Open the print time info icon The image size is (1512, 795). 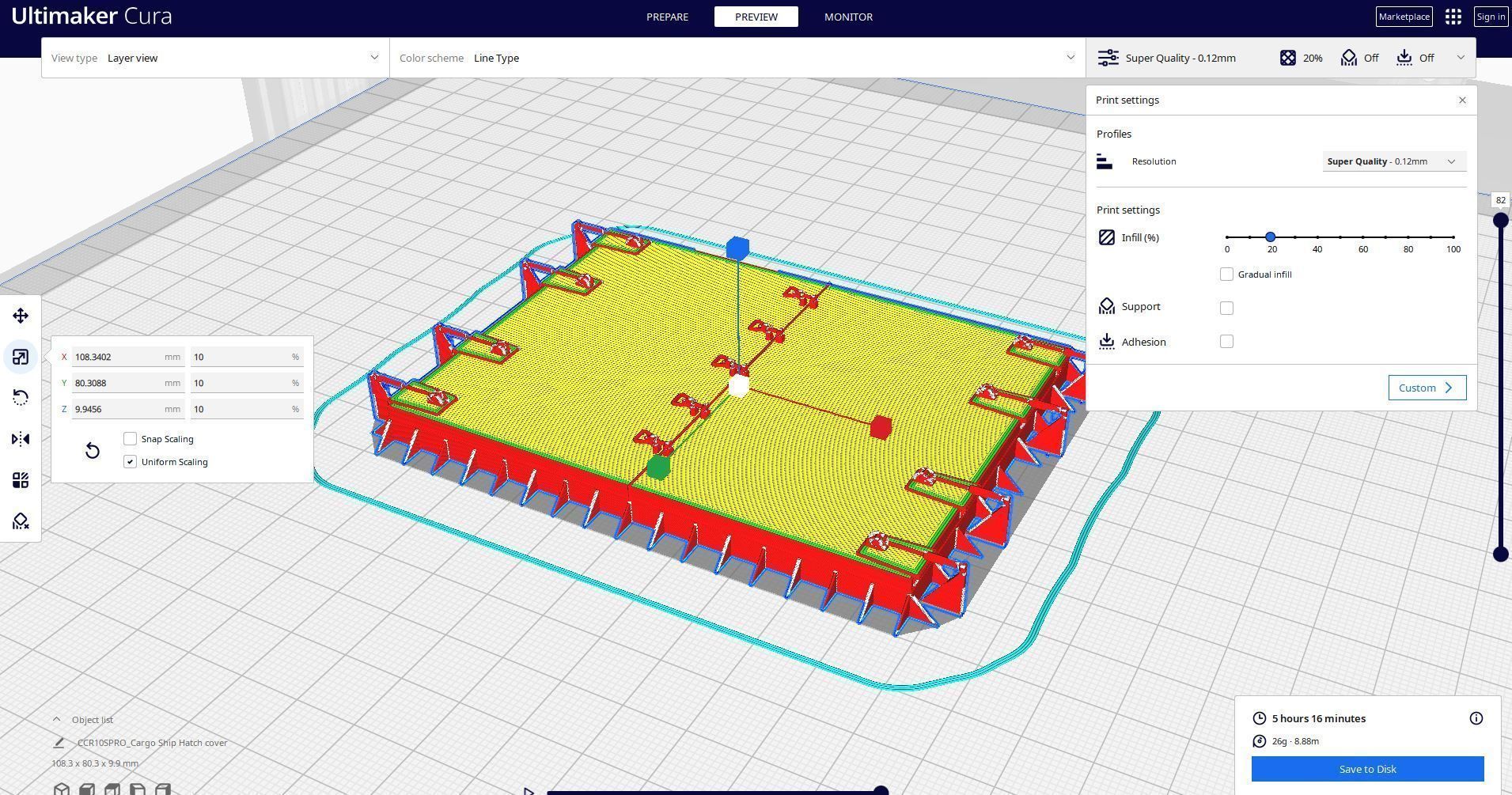[x=1476, y=718]
